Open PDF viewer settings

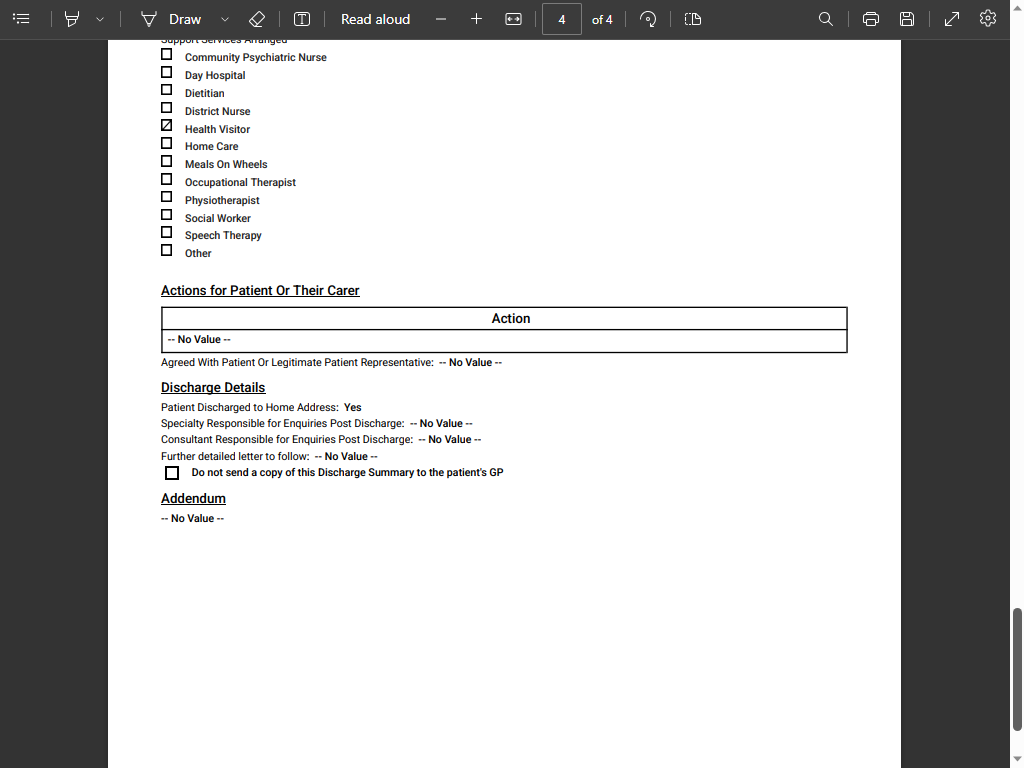(x=987, y=18)
